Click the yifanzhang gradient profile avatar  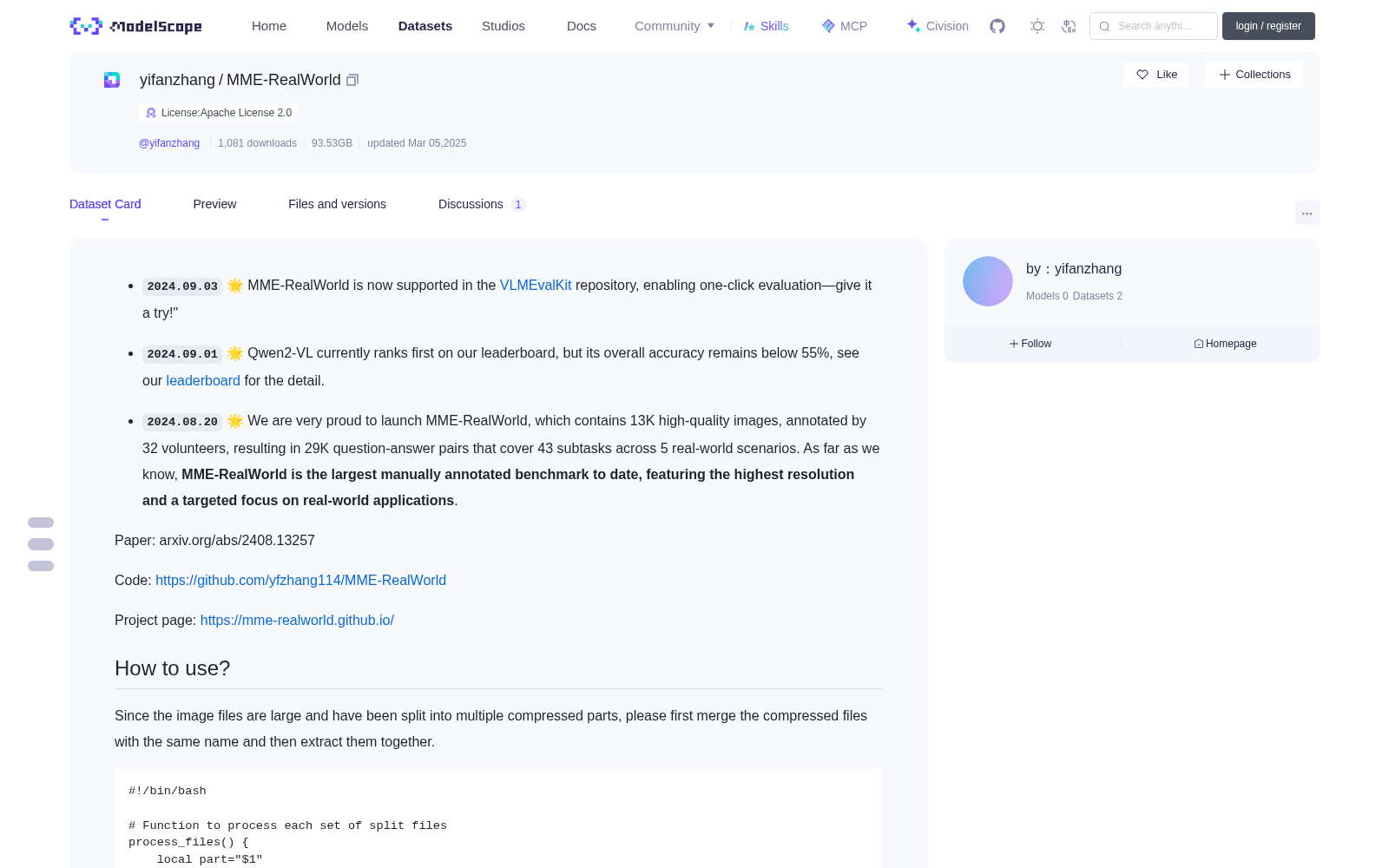[x=988, y=281]
